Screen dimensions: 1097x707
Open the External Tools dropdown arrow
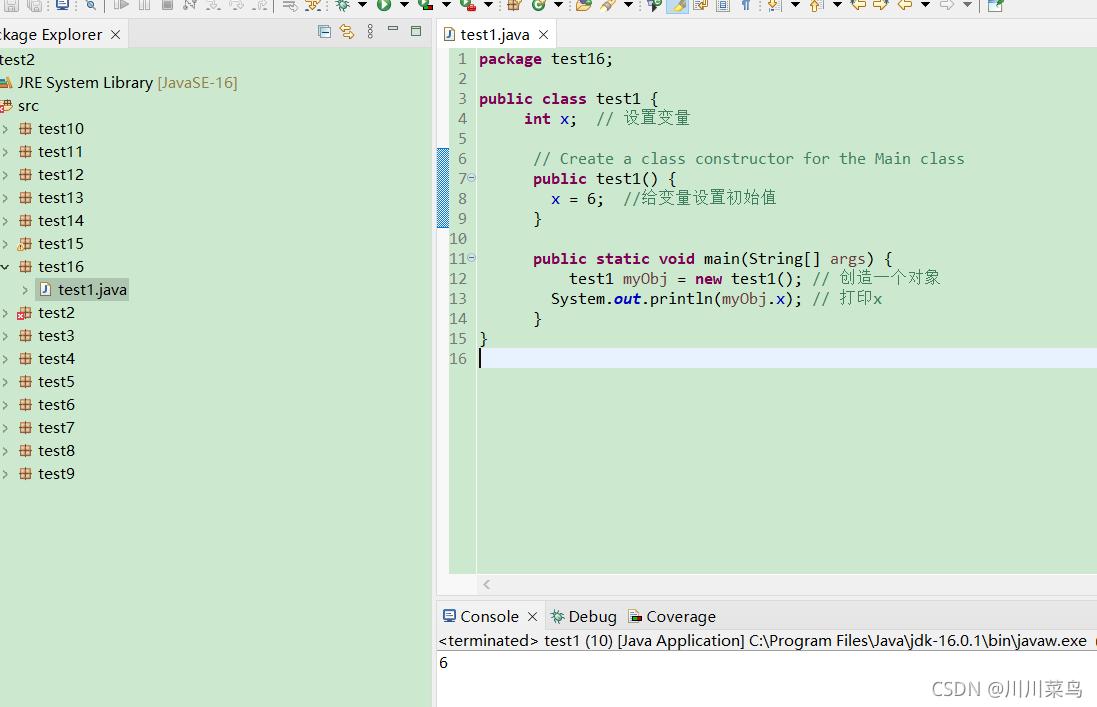[488, 5]
